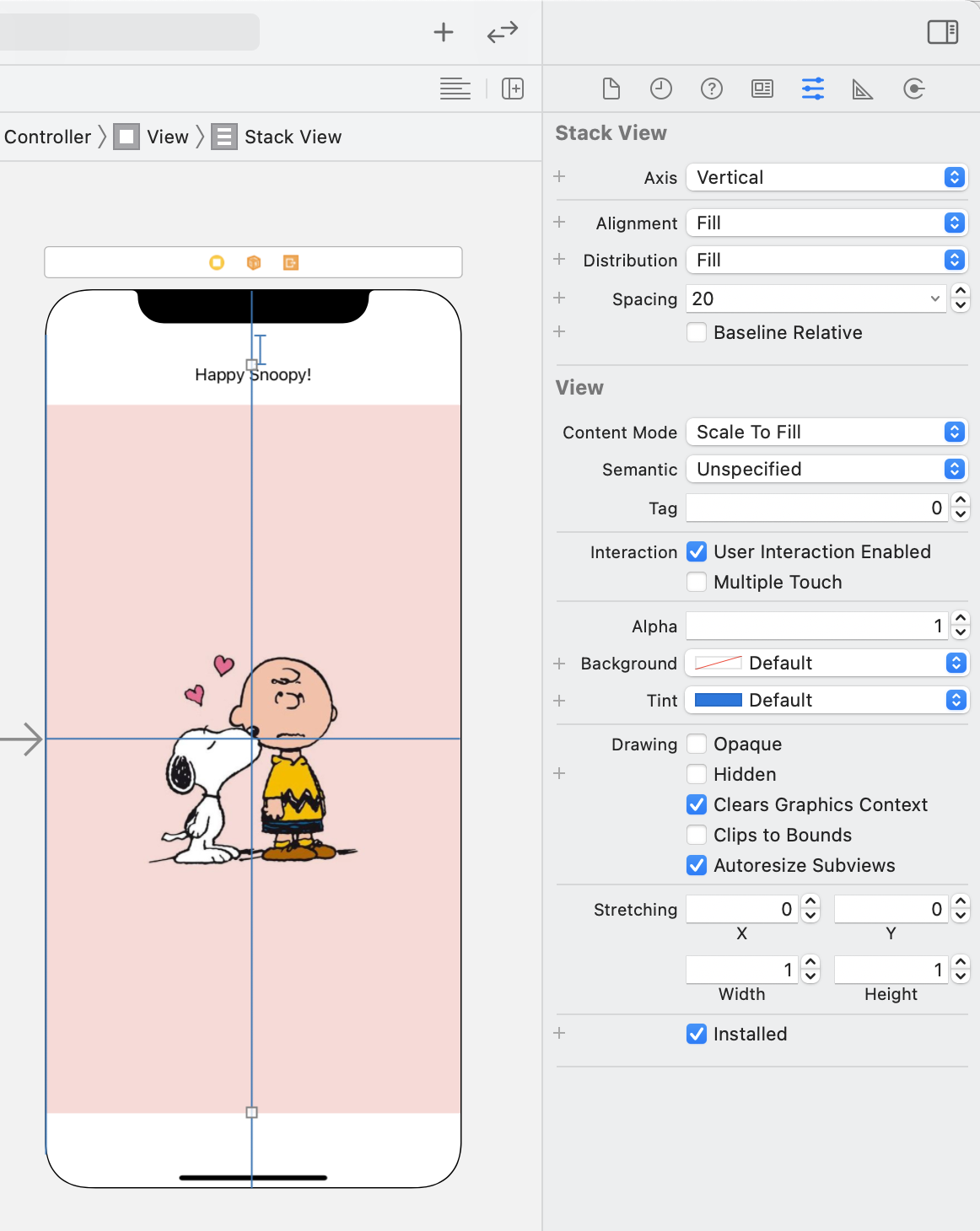Click the Tag stepper control

tap(961, 508)
